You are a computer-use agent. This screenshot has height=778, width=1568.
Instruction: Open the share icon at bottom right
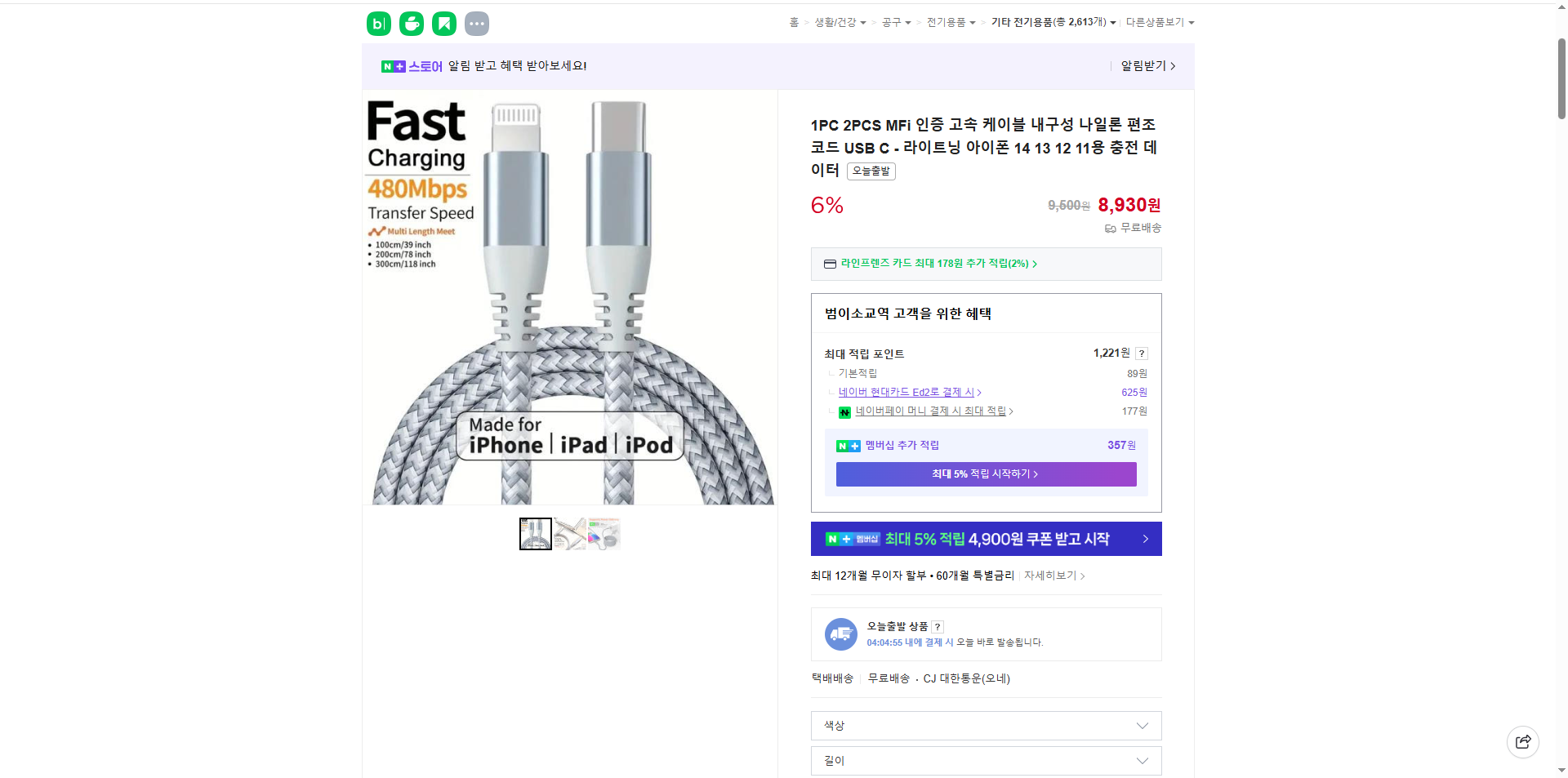(x=1523, y=741)
